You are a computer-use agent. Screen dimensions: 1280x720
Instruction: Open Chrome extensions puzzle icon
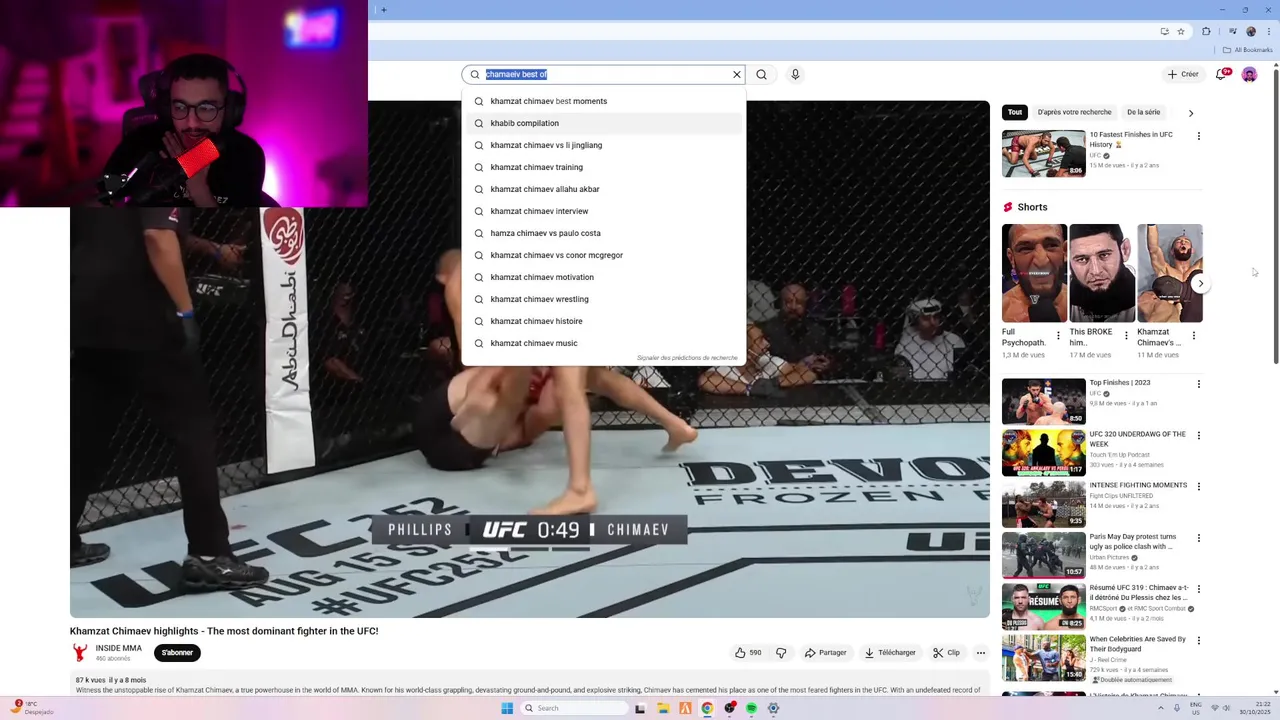point(1206,31)
